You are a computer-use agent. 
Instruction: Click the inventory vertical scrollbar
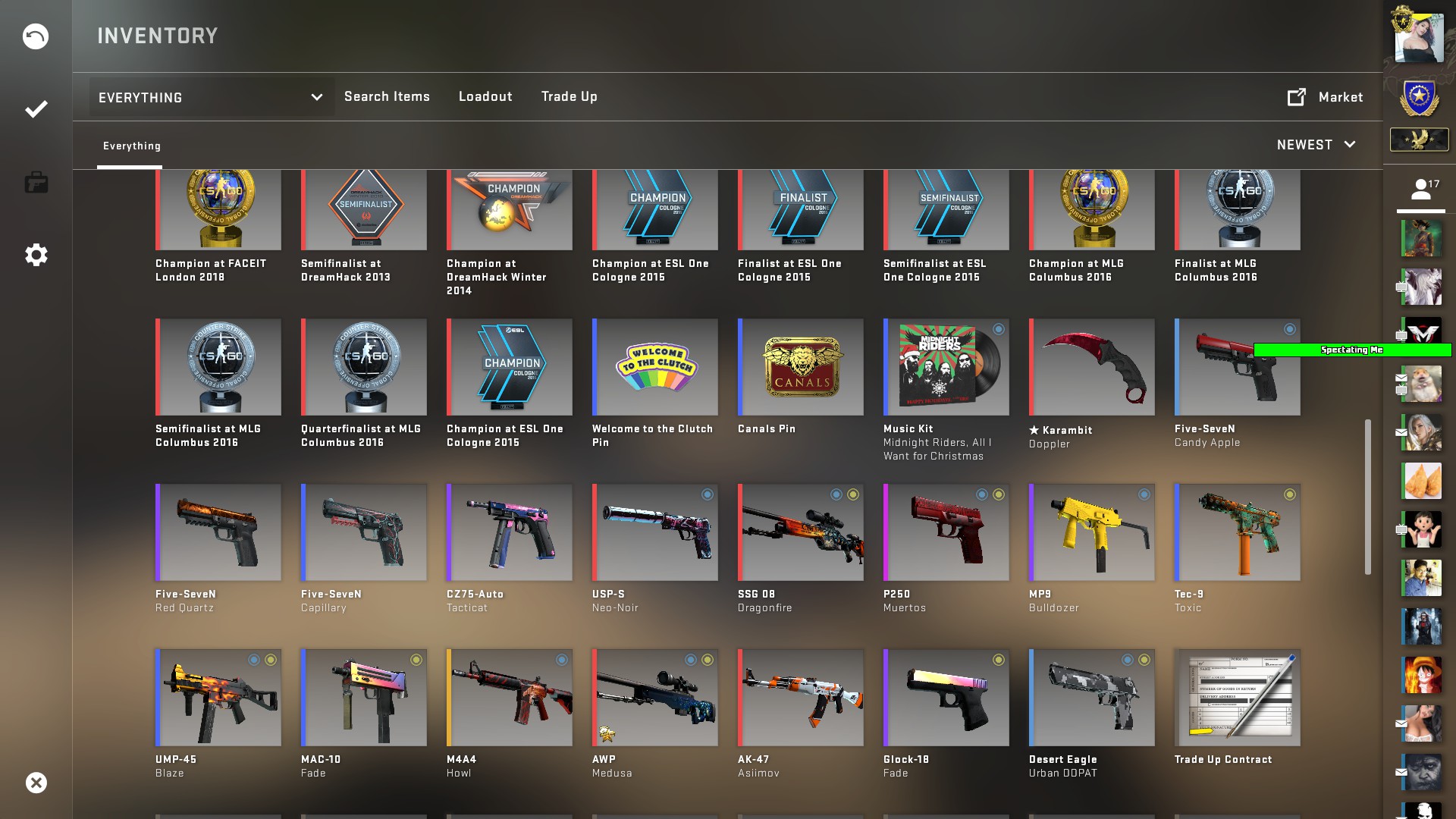[x=1368, y=497]
